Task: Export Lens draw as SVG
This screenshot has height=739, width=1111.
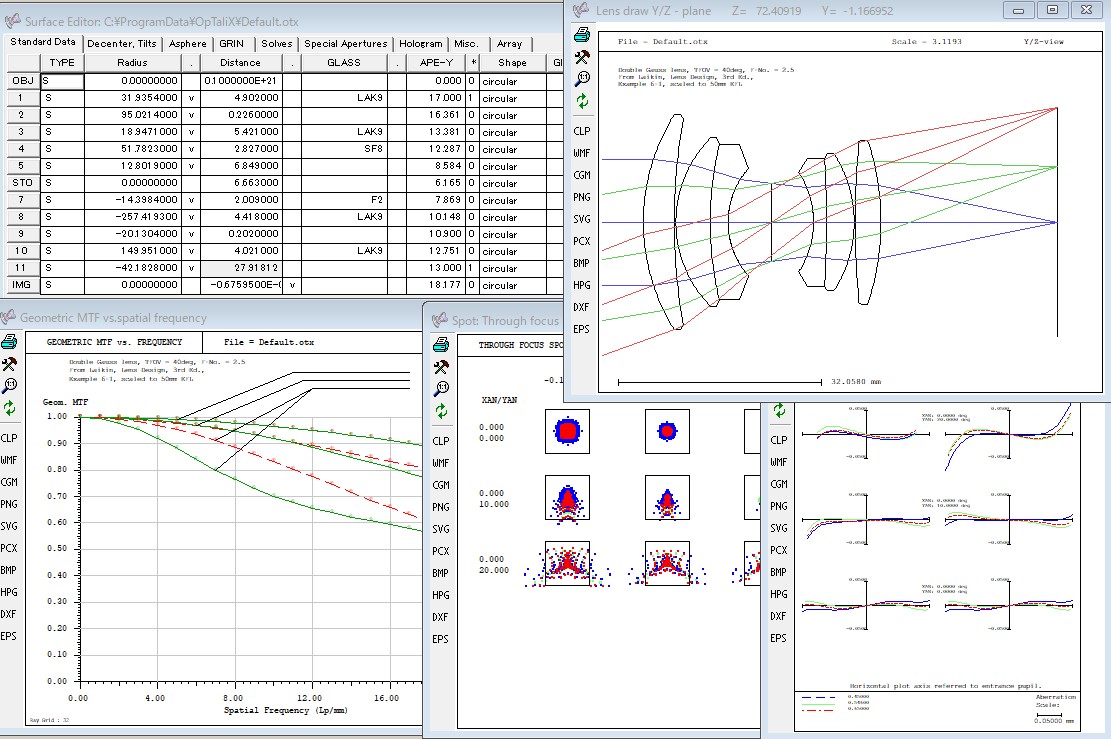Action: pos(581,219)
